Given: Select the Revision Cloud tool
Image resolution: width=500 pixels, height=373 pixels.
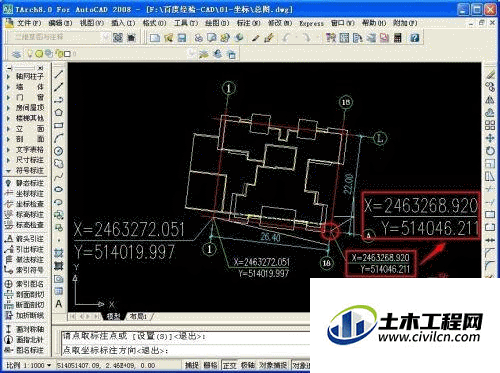Looking at the screenshot, I should 59,164.
